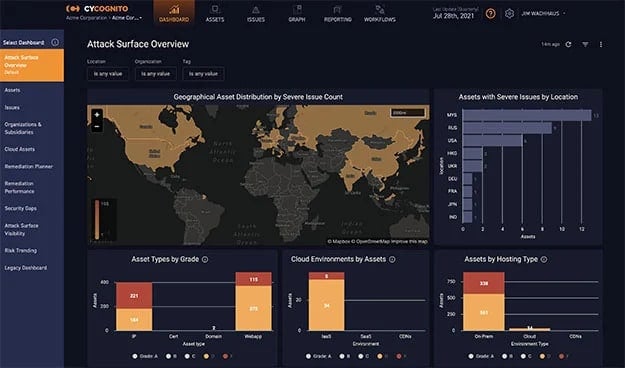Screen dimensions: 625x368
Task: Click red legend swatch in Cloud Environments chart
Action: [399, 356]
